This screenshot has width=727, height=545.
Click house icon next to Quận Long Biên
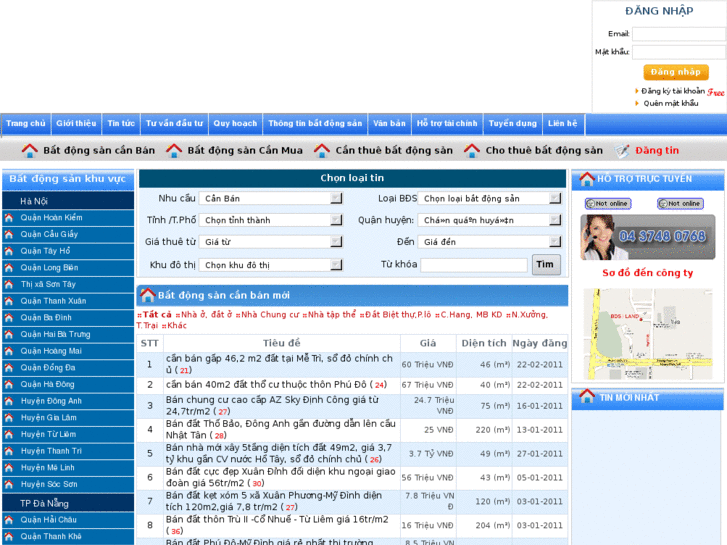9,268
